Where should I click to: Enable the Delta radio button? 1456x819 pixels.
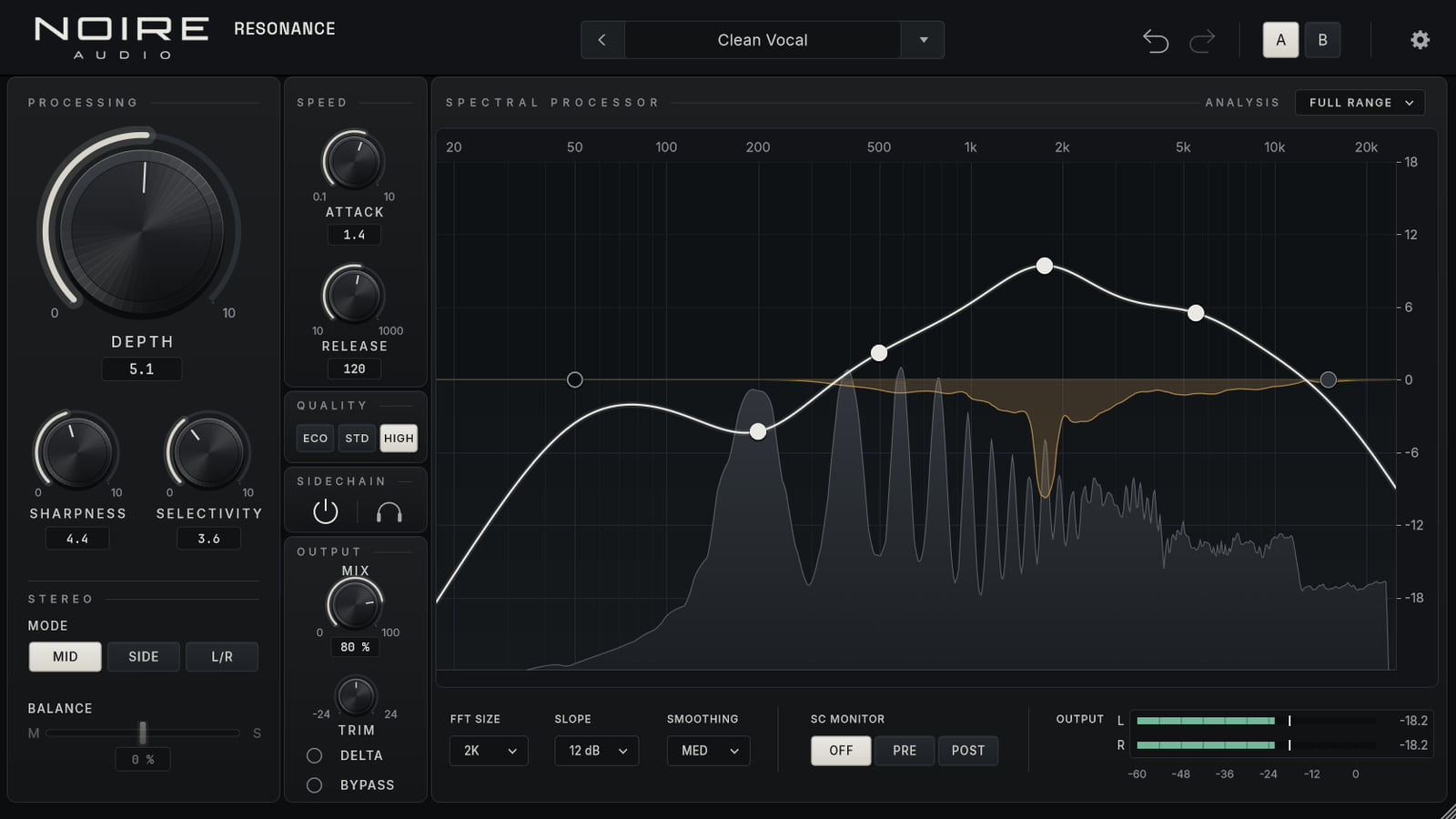coord(314,755)
